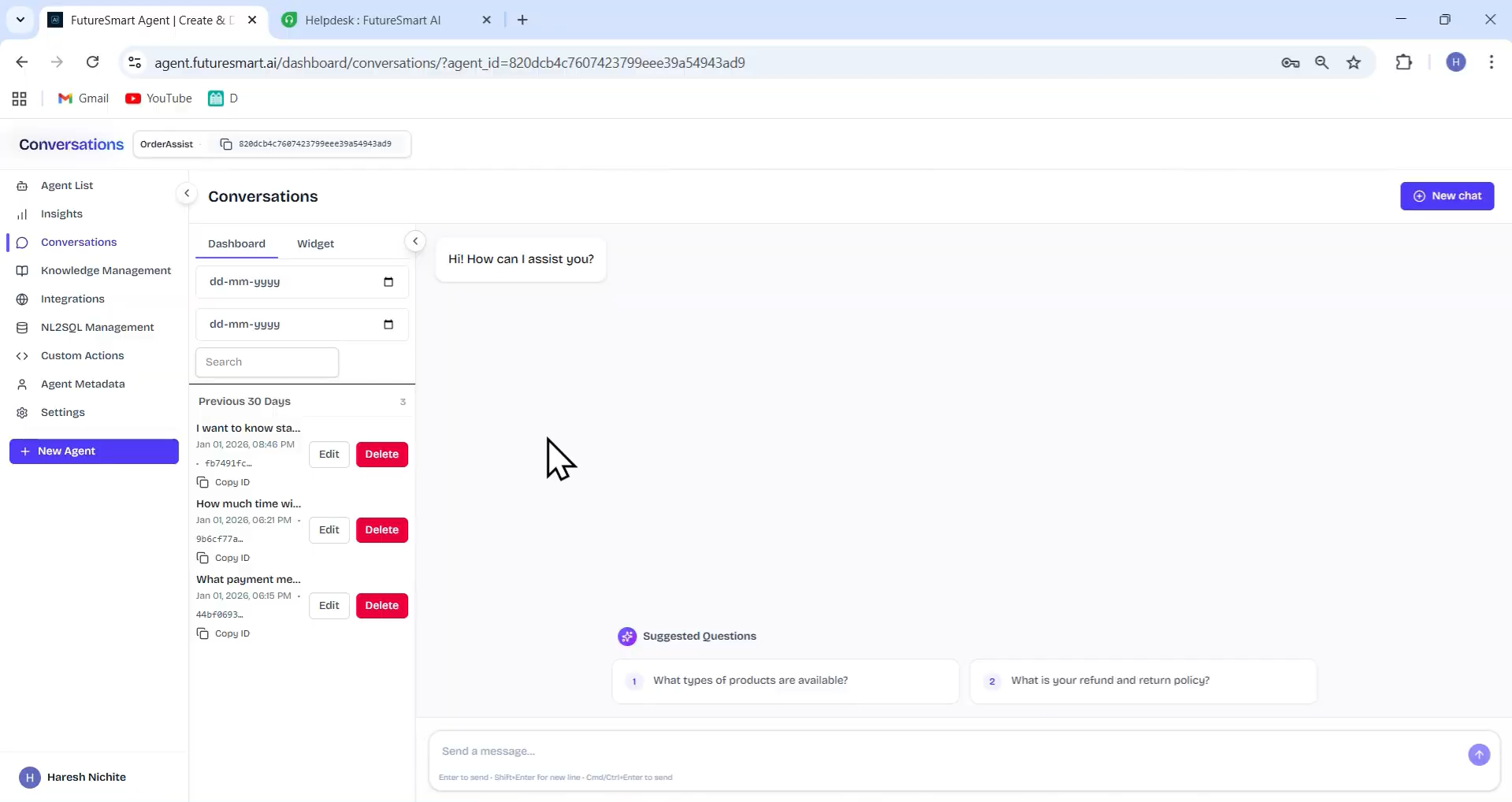Focus the second dd-mm-yyyy date field

coord(302,325)
